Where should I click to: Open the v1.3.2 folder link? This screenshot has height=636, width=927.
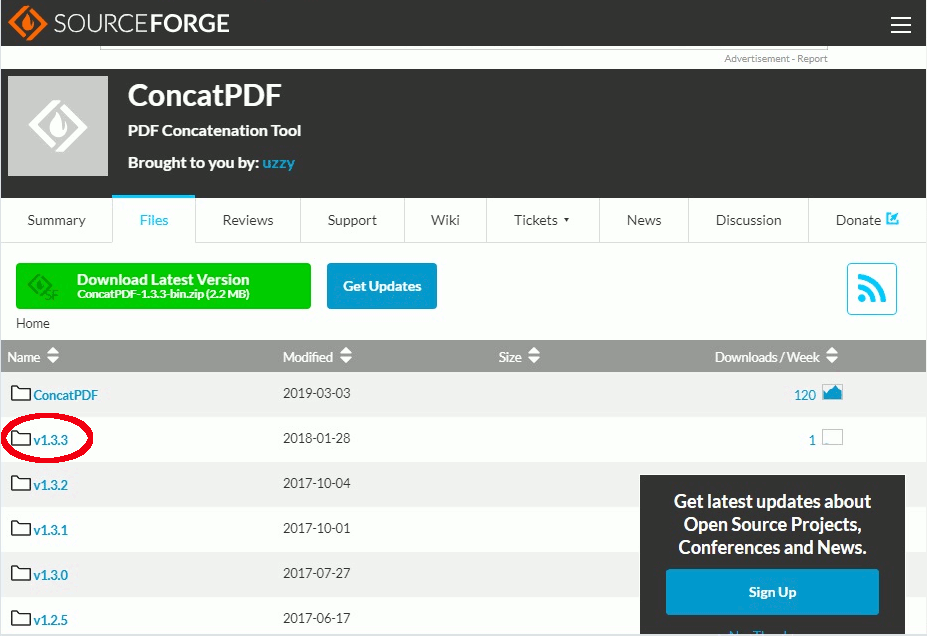[x=50, y=485]
